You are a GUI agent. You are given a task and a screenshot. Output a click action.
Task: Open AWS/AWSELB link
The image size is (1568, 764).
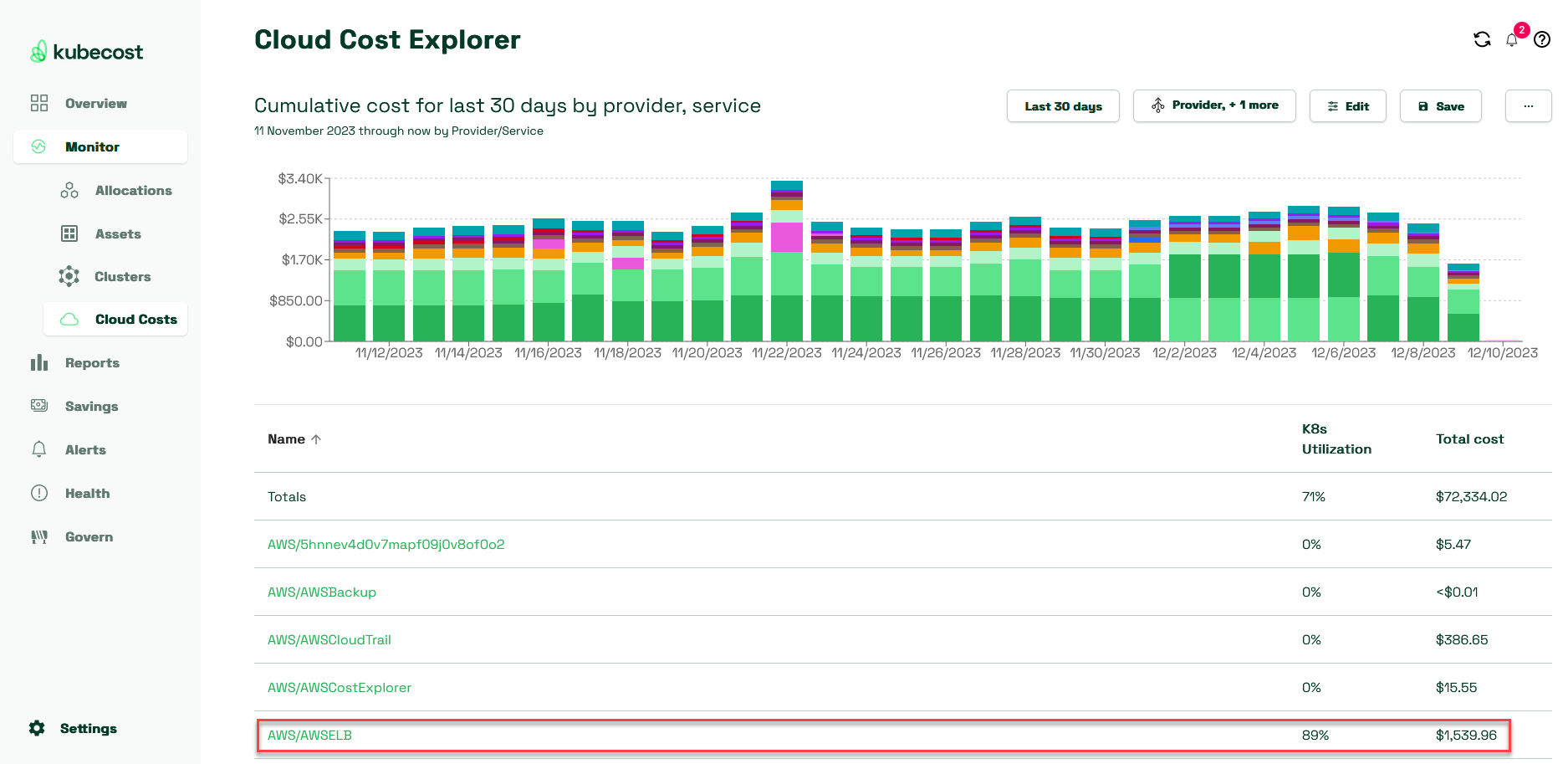coord(309,735)
